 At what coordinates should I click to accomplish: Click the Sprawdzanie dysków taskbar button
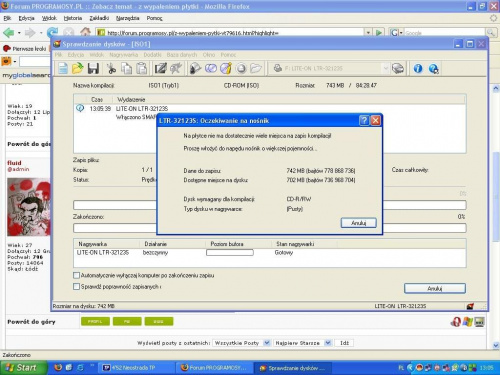293,368
